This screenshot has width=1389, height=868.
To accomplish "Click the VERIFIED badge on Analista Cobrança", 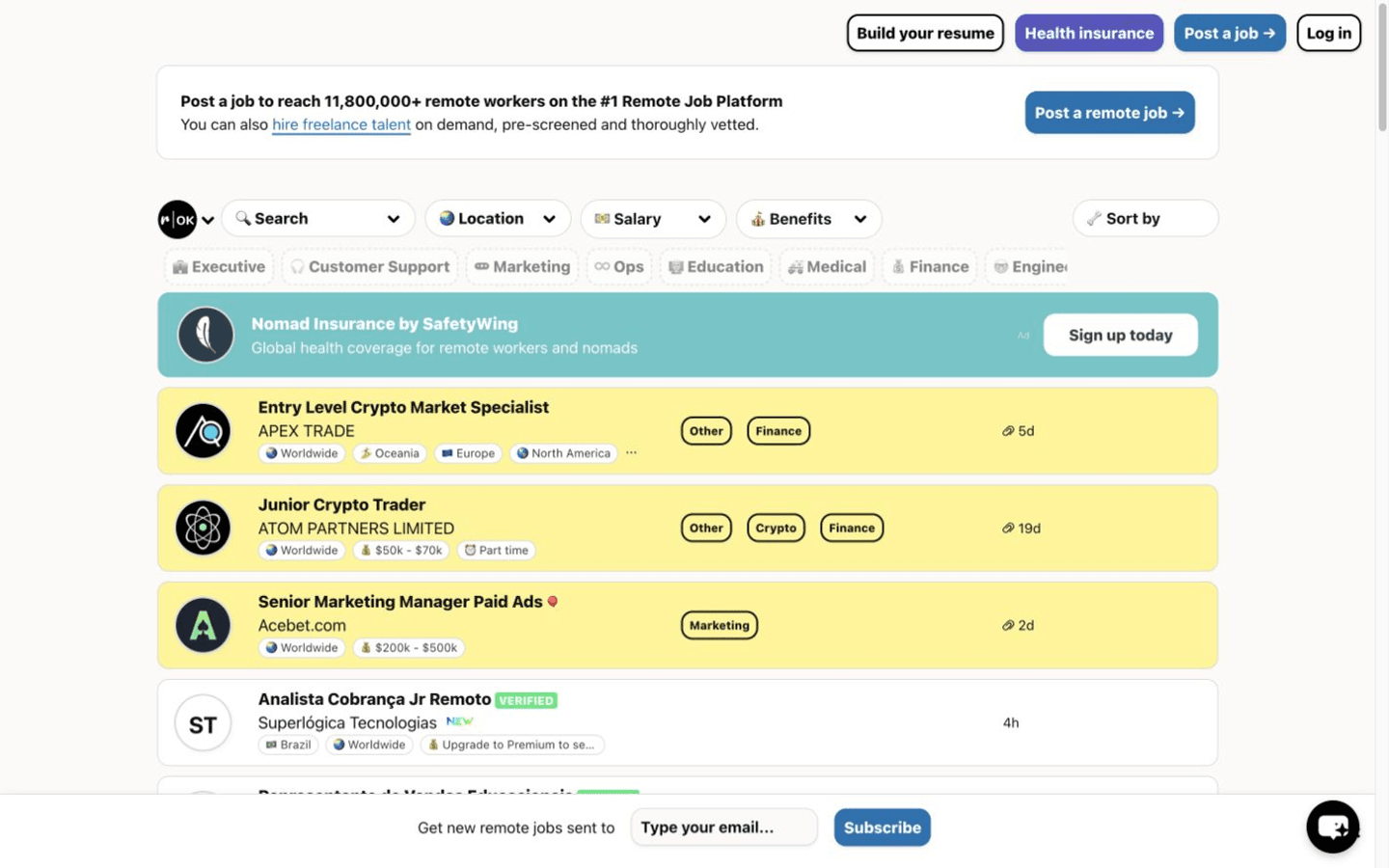I will coord(526,700).
